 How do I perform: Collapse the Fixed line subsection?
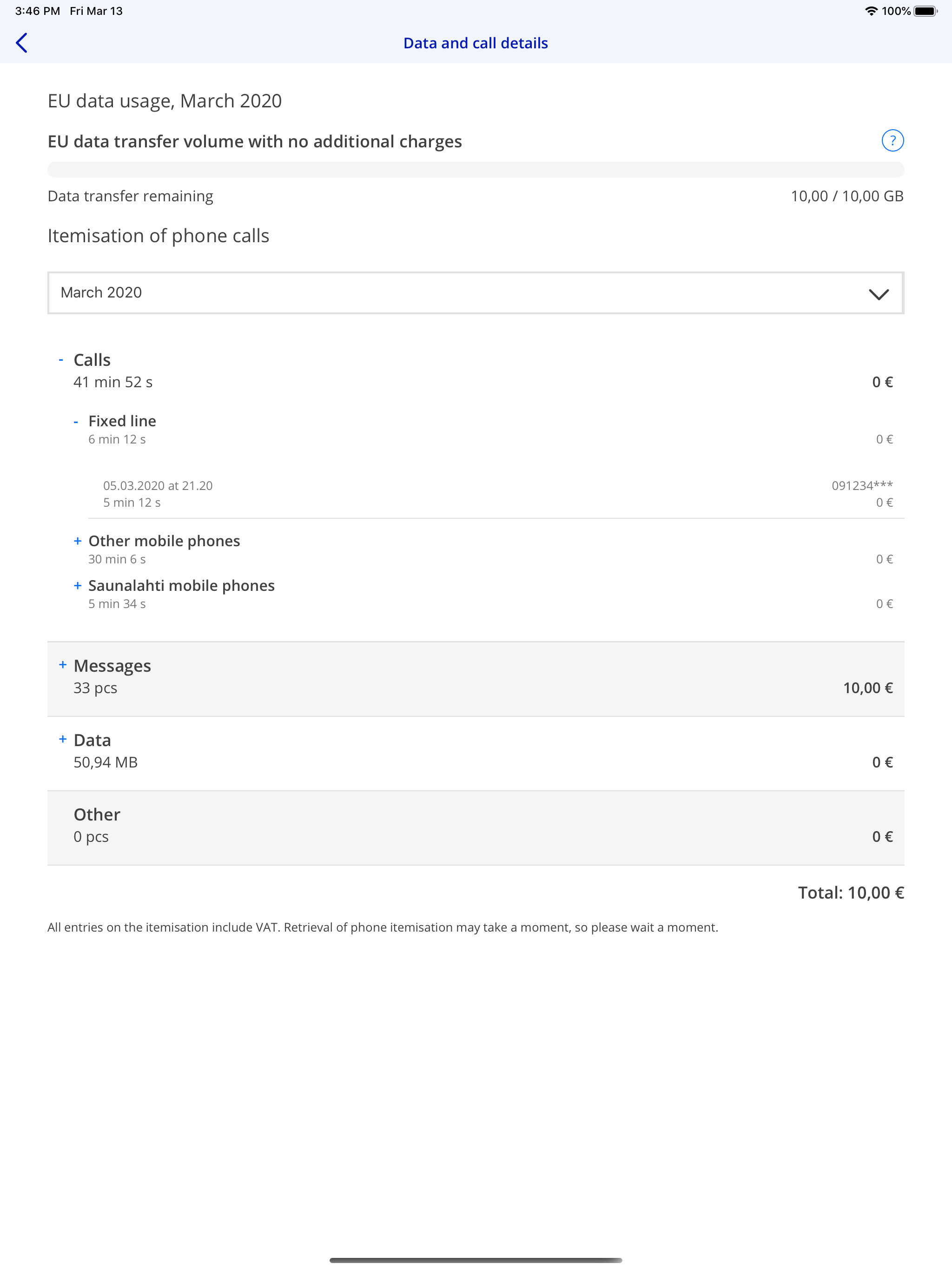pyautogui.click(x=76, y=422)
